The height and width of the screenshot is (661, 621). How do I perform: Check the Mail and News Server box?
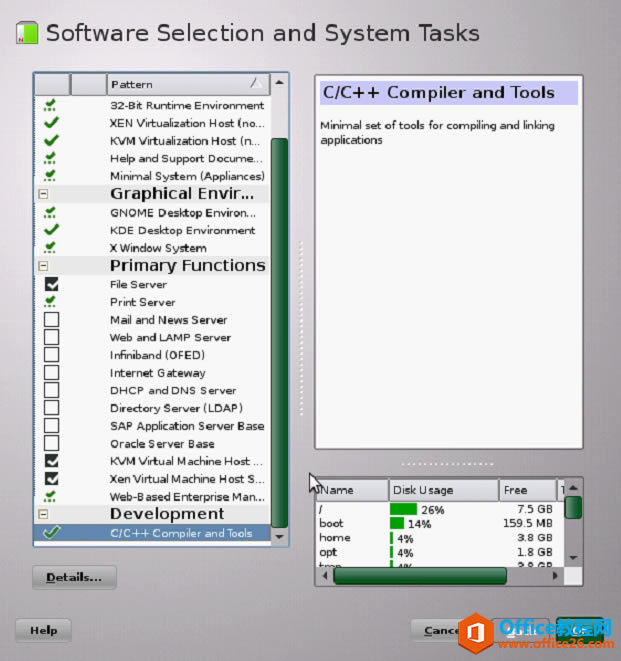(51, 320)
